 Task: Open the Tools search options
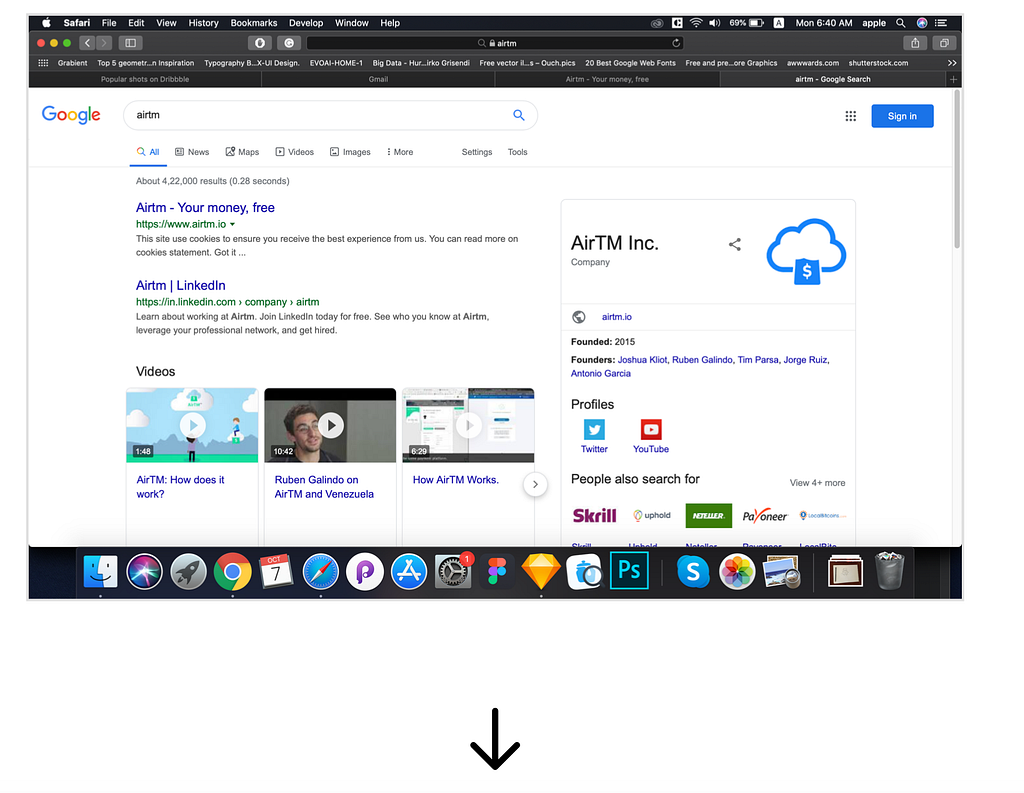coord(517,152)
